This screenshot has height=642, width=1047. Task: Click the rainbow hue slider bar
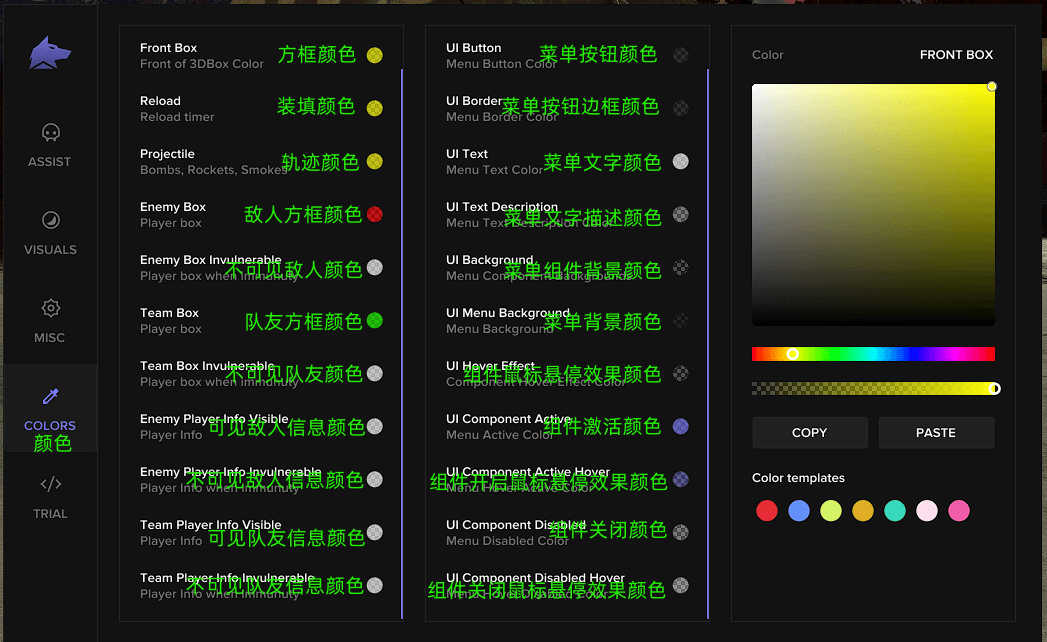coord(873,354)
